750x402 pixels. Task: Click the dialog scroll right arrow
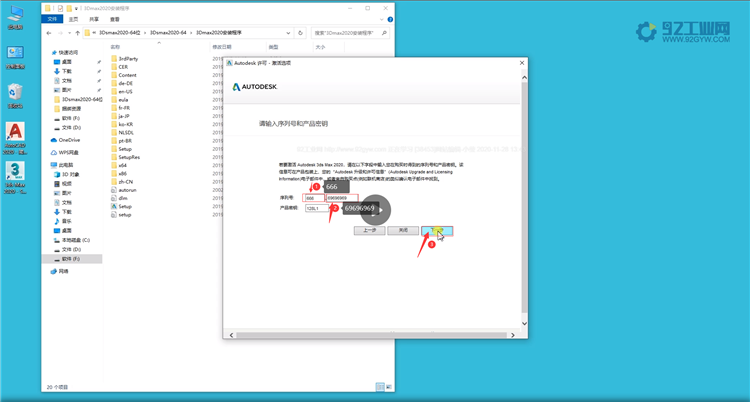coord(512,335)
